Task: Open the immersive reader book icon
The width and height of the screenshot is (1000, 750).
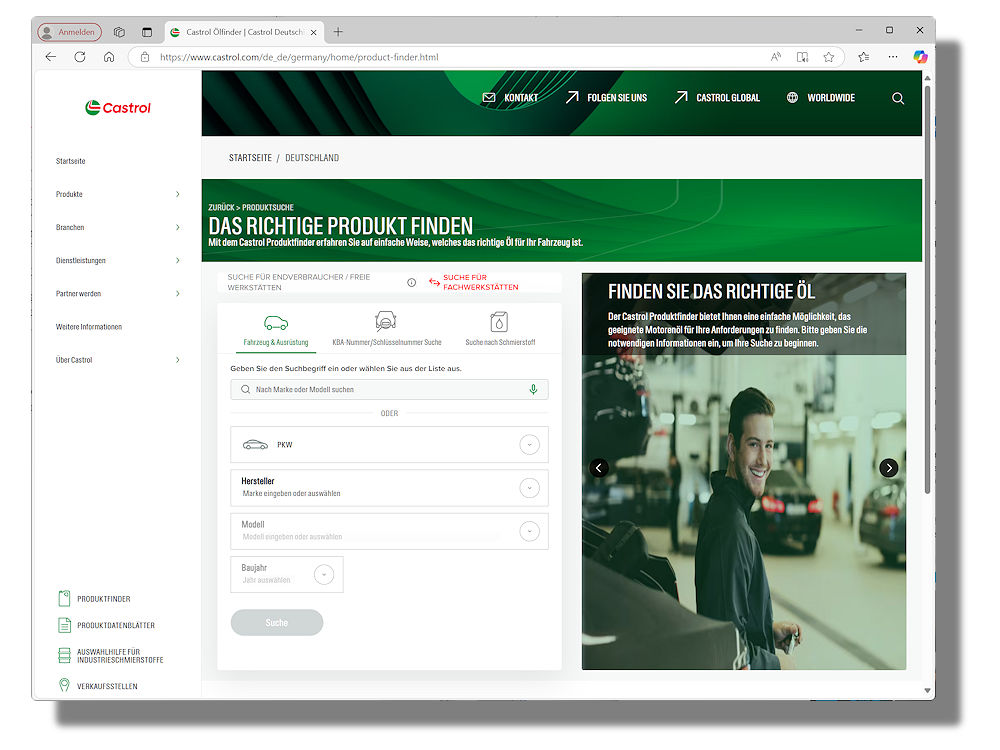Action: 802,57
